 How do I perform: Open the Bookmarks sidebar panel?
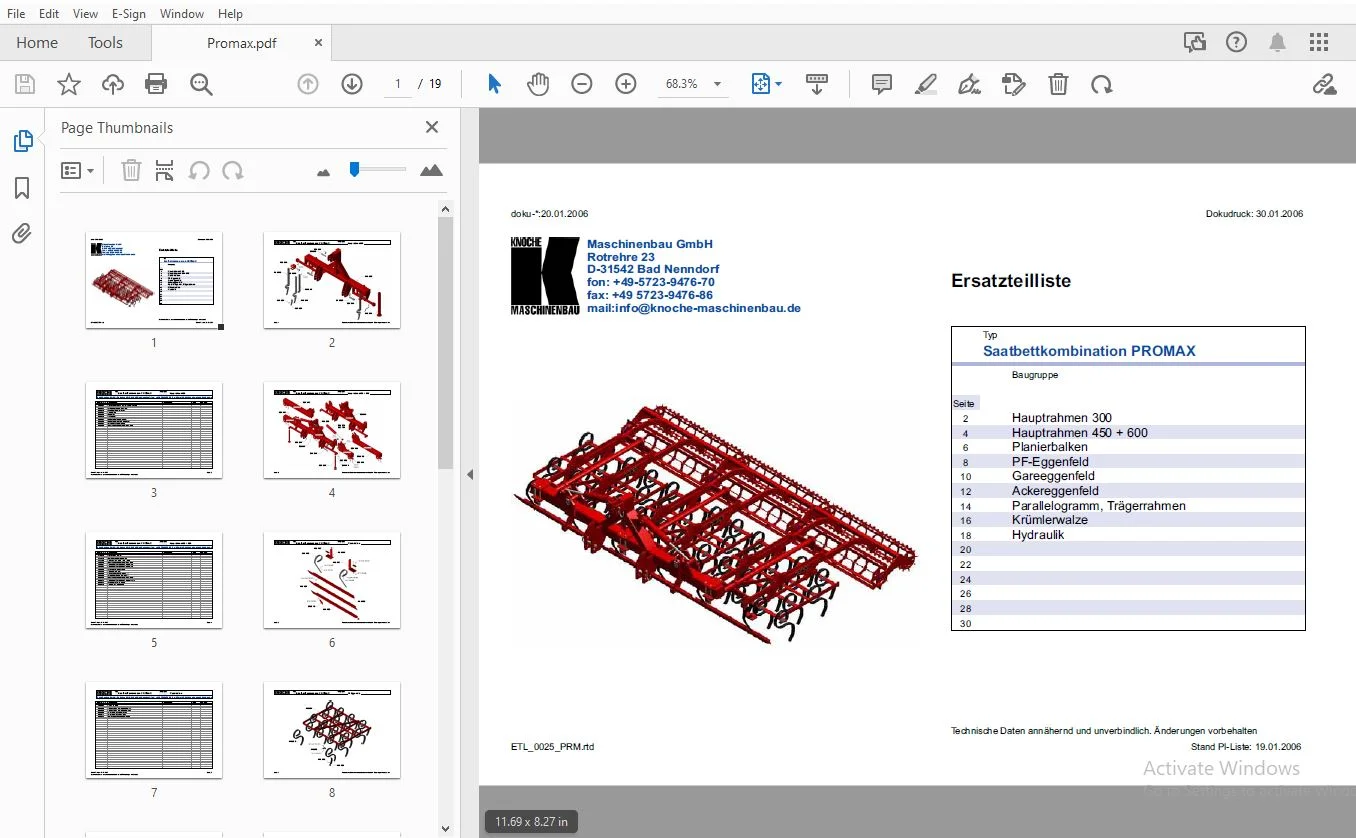22,188
